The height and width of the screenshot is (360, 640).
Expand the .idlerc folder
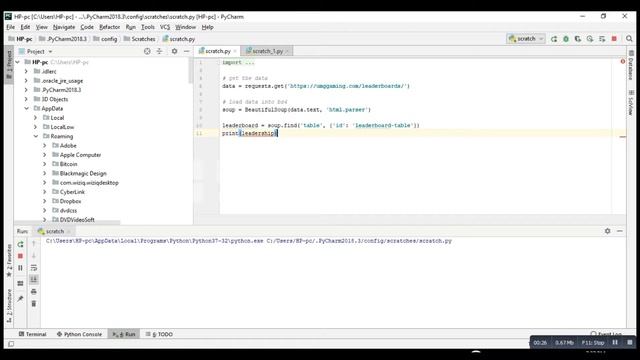coord(26,71)
